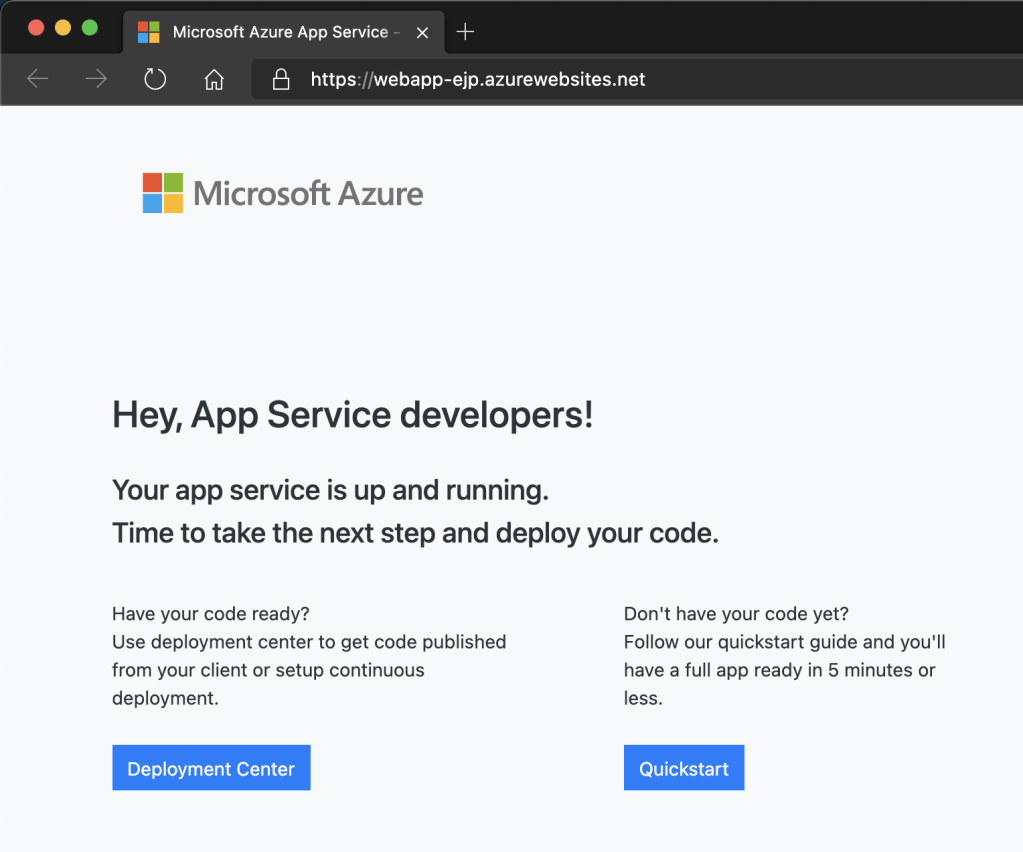Reload the current page
Viewport: 1023px width, 852px height.
[x=155, y=79]
